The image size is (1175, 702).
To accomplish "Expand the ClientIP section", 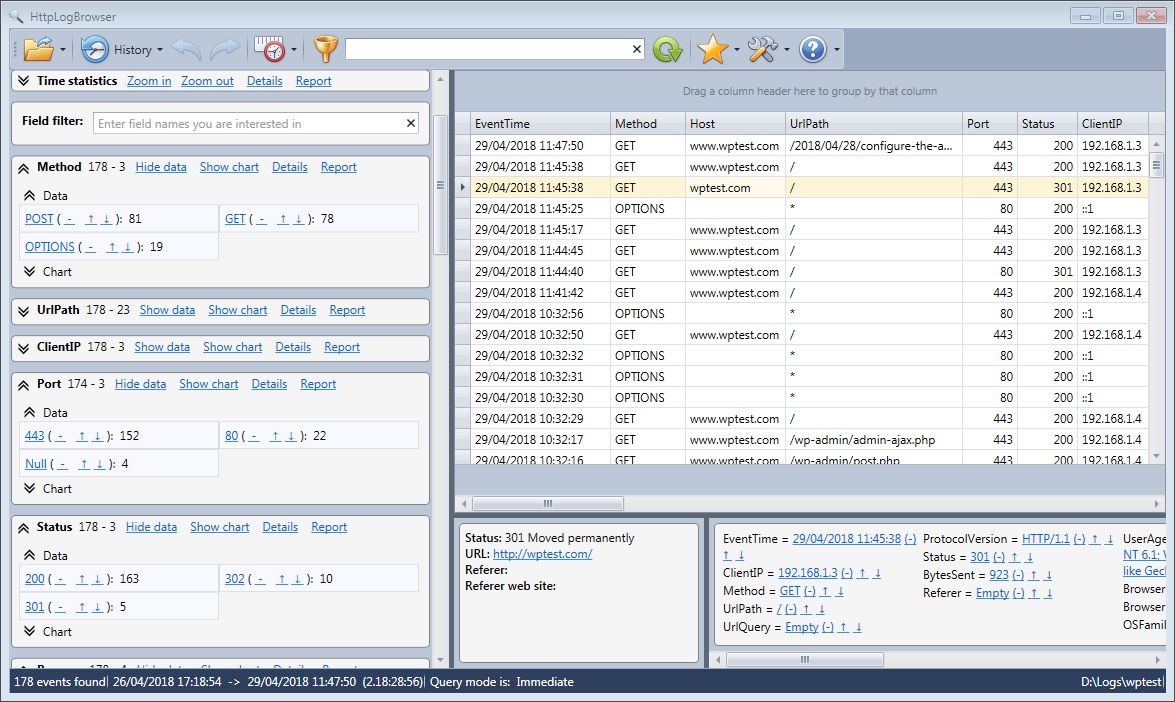I will point(24,348).
